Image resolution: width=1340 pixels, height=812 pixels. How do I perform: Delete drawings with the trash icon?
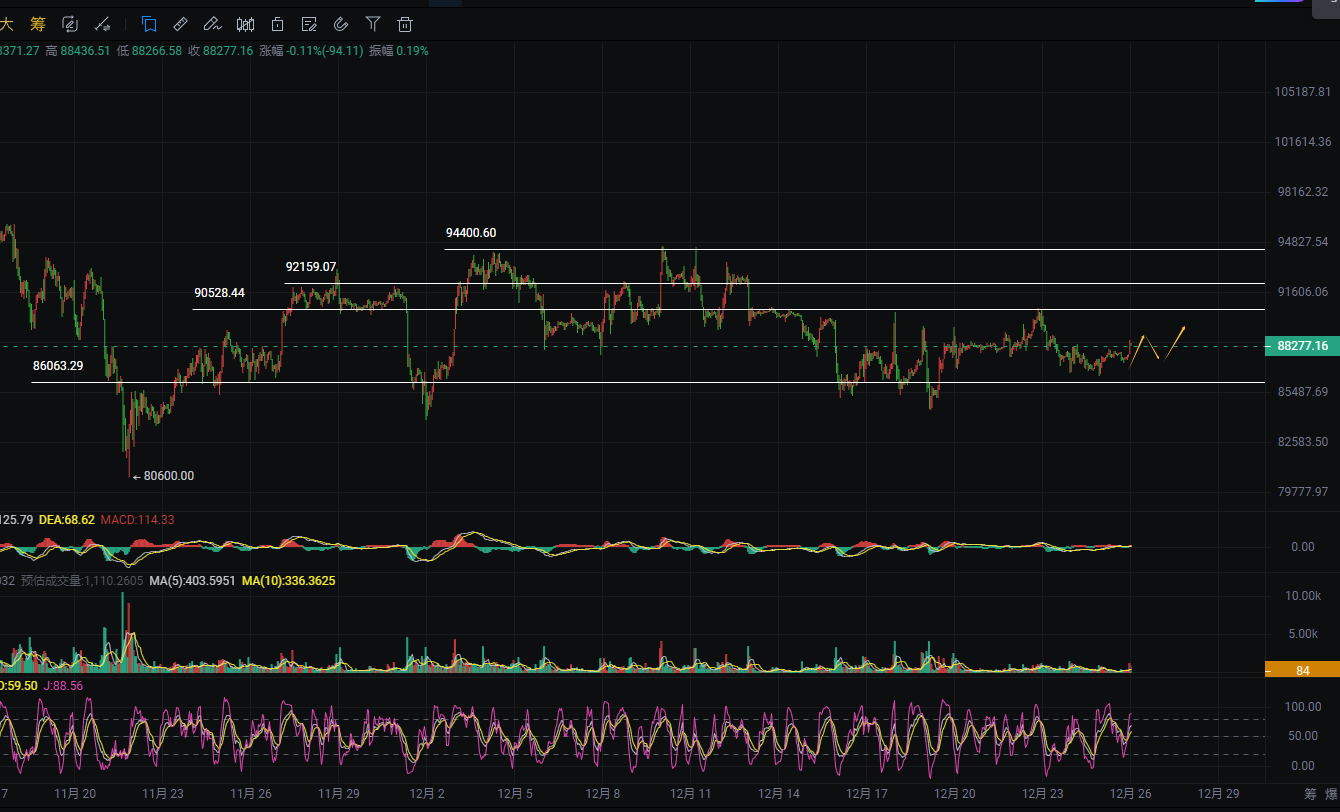pyautogui.click(x=405, y=24)
